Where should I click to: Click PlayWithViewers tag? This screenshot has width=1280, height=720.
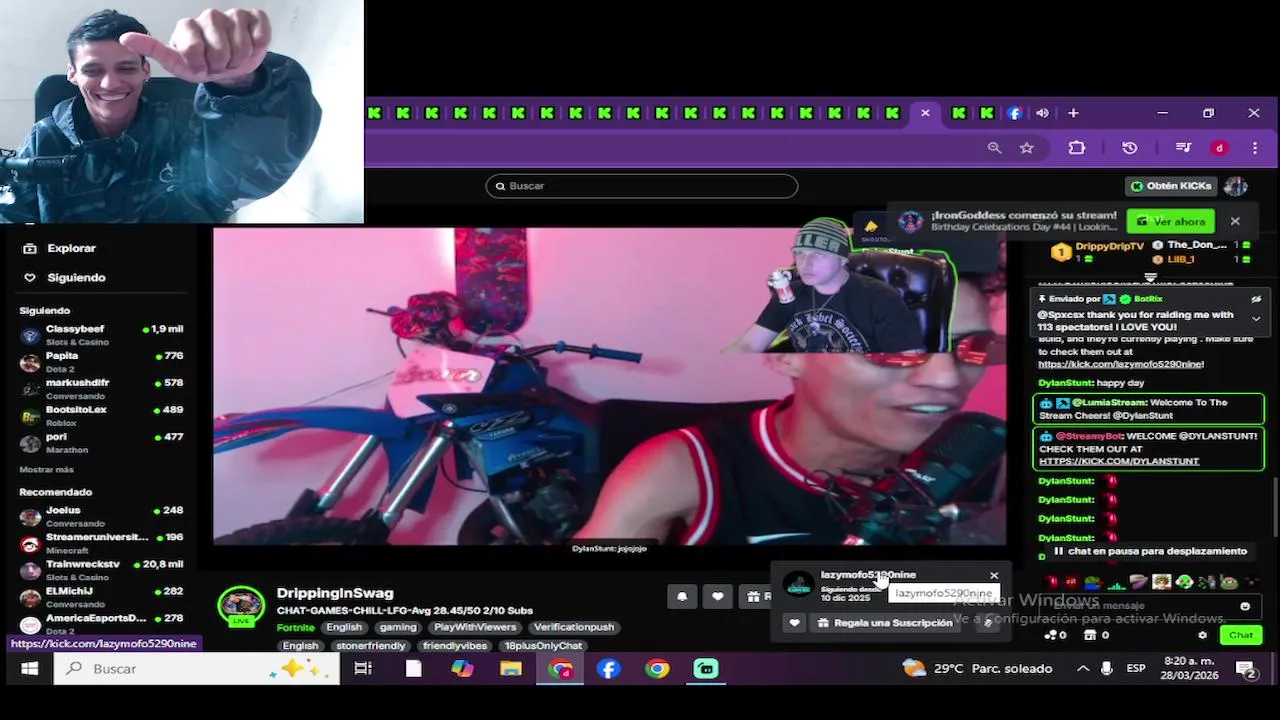click(x=475, y=627)
